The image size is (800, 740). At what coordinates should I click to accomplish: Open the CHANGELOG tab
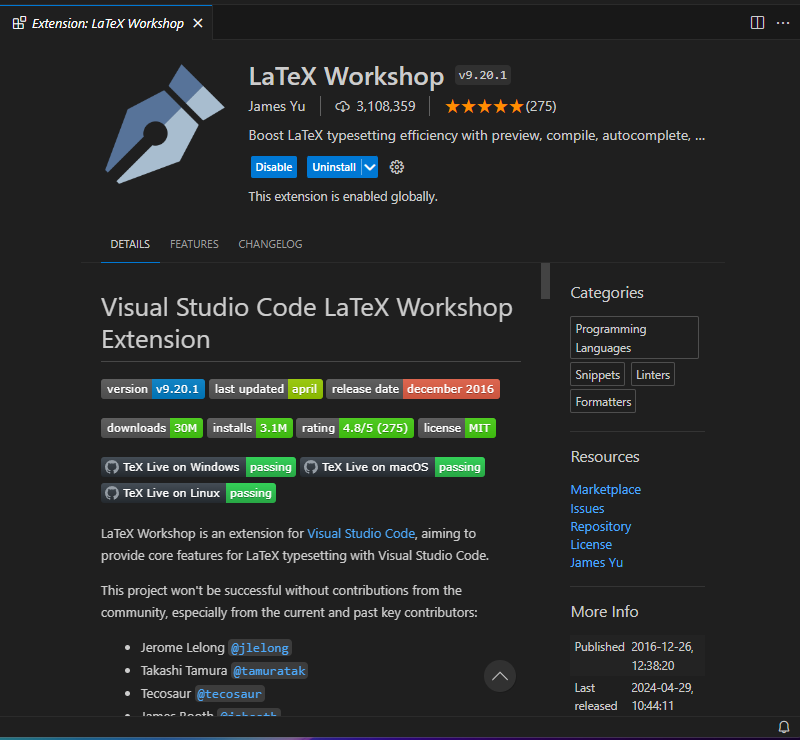(270, 244)
